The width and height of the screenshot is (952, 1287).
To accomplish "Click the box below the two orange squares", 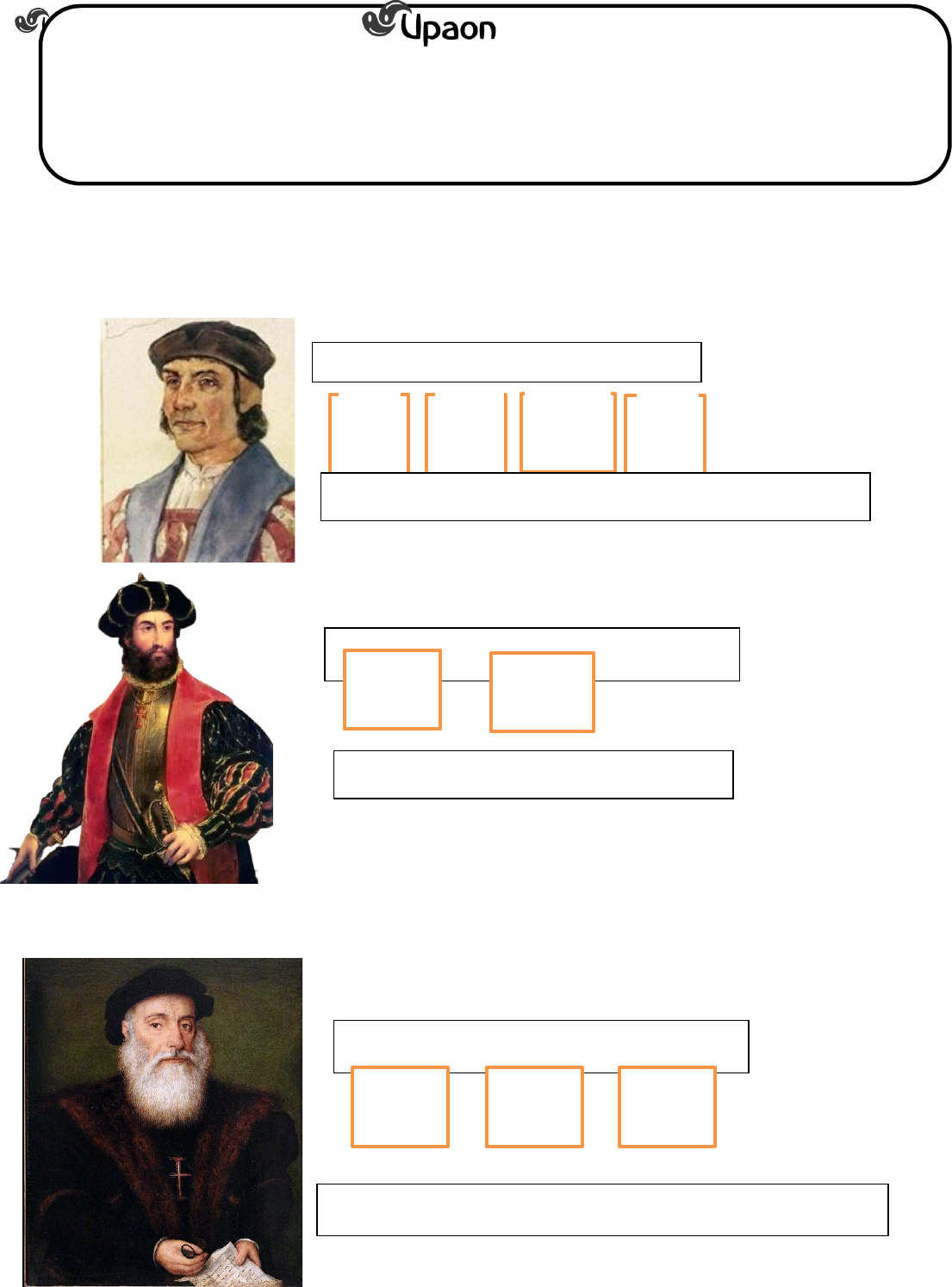I will pyautogui.click(x=533, y=774).
